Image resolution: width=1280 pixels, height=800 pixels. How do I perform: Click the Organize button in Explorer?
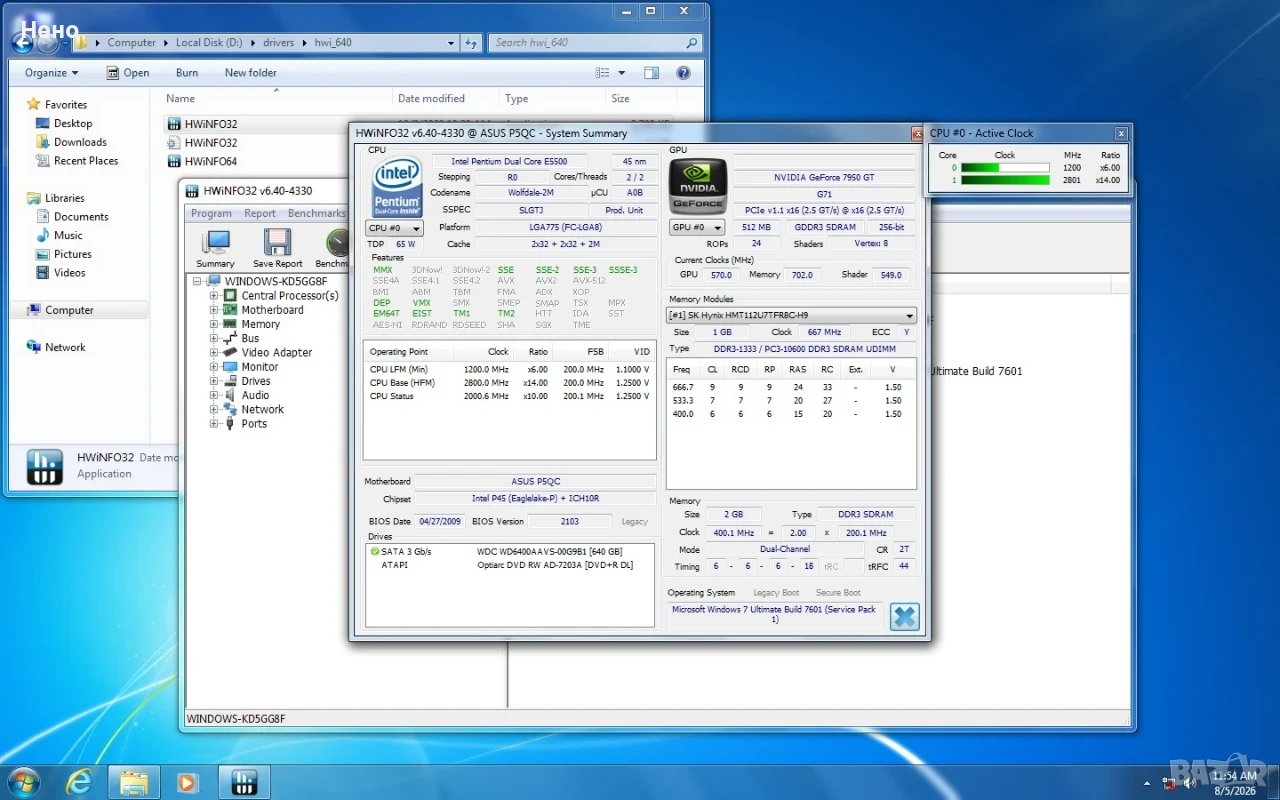pyautogui.click(x=51, y=73)
